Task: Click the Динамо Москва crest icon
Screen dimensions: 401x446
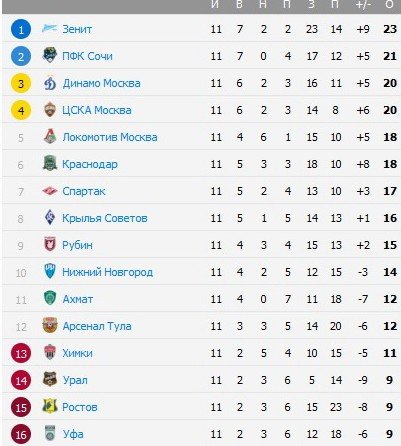Action: [50, 83]
